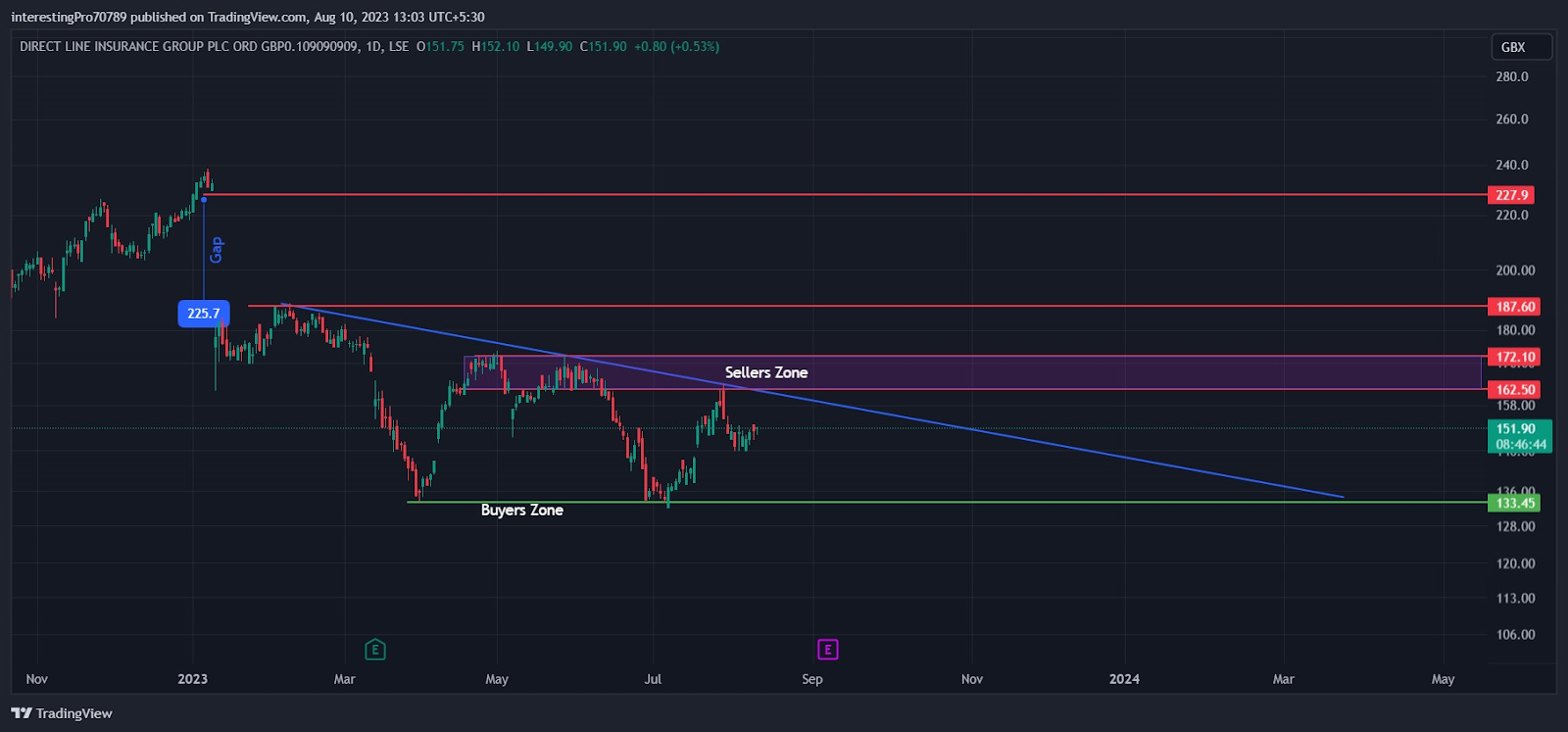
Task: Click the high value H152.10
Action: (x=496, y=46)
